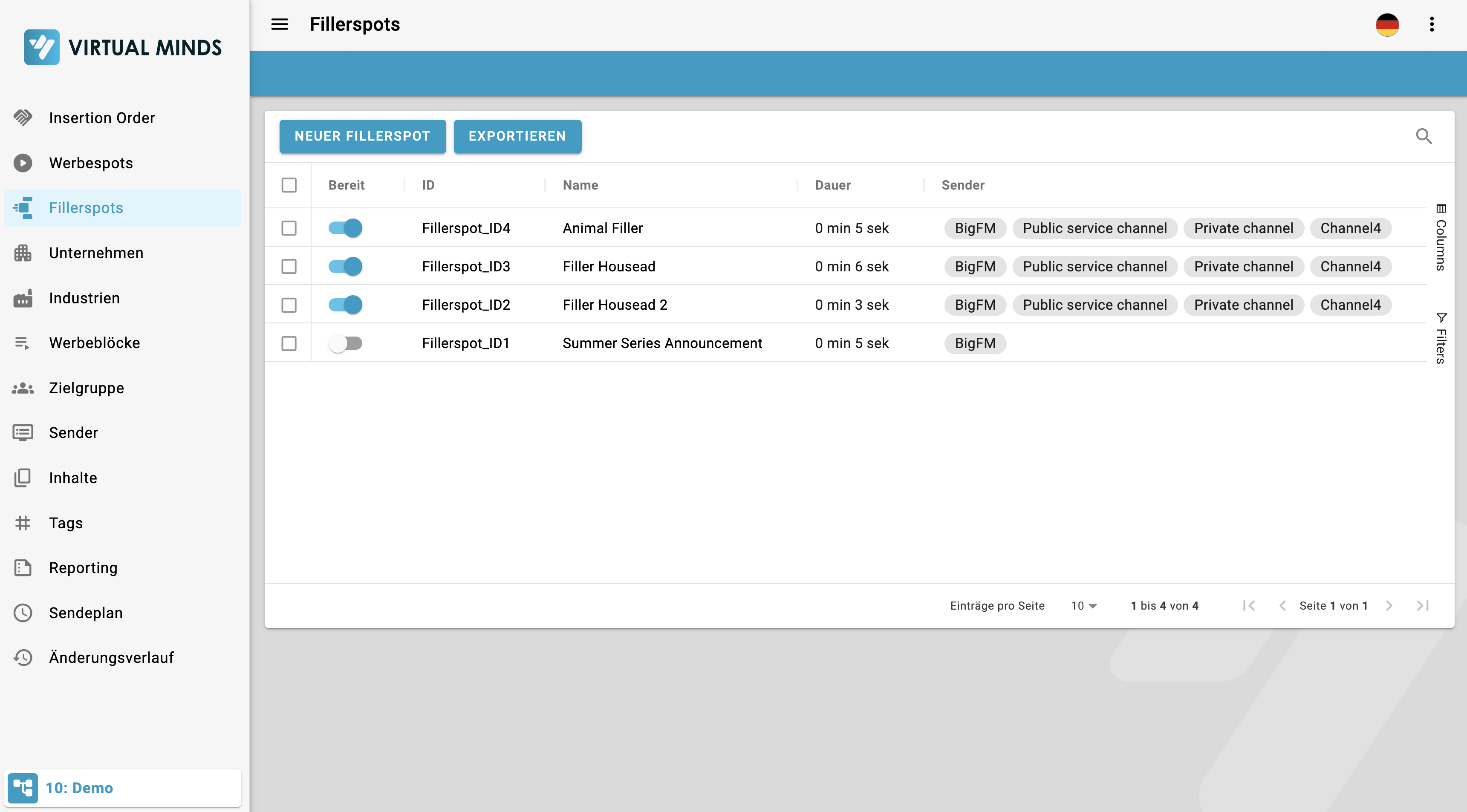This screenshot has width=1467, height=812.
Task: Open entries per page dropdown
Action: (1083, 606)
